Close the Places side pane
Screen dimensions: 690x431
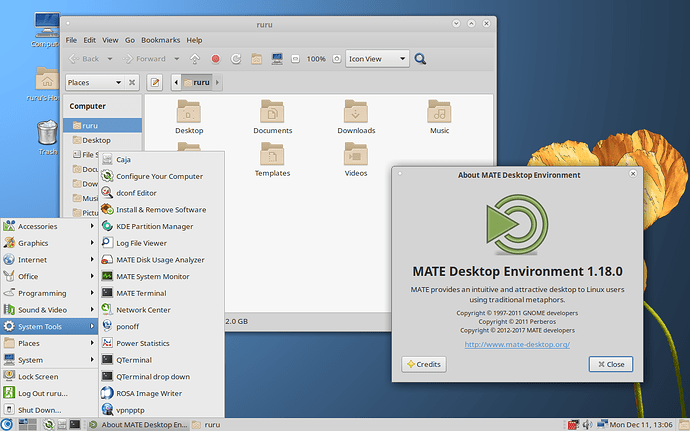(132, 82)
